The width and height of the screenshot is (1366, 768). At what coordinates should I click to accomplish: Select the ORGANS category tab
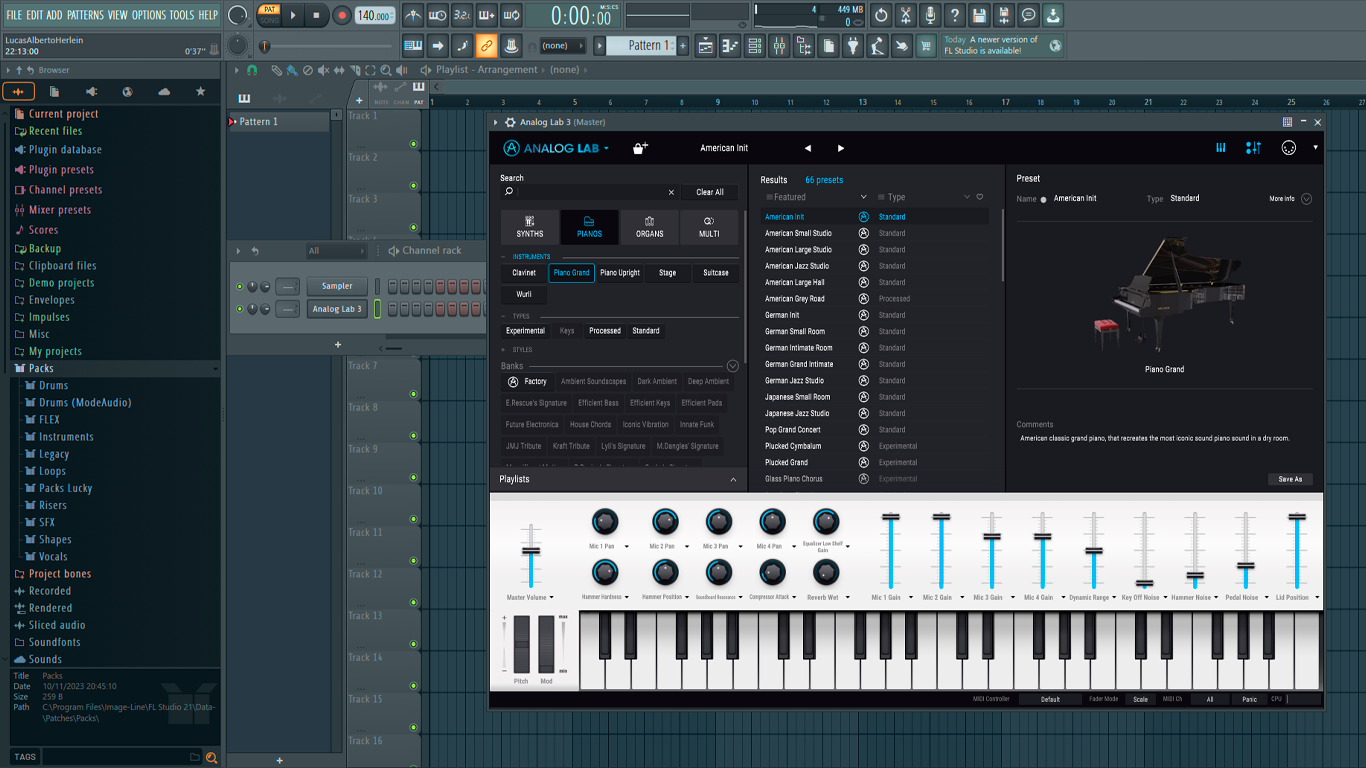click(649, 227)
